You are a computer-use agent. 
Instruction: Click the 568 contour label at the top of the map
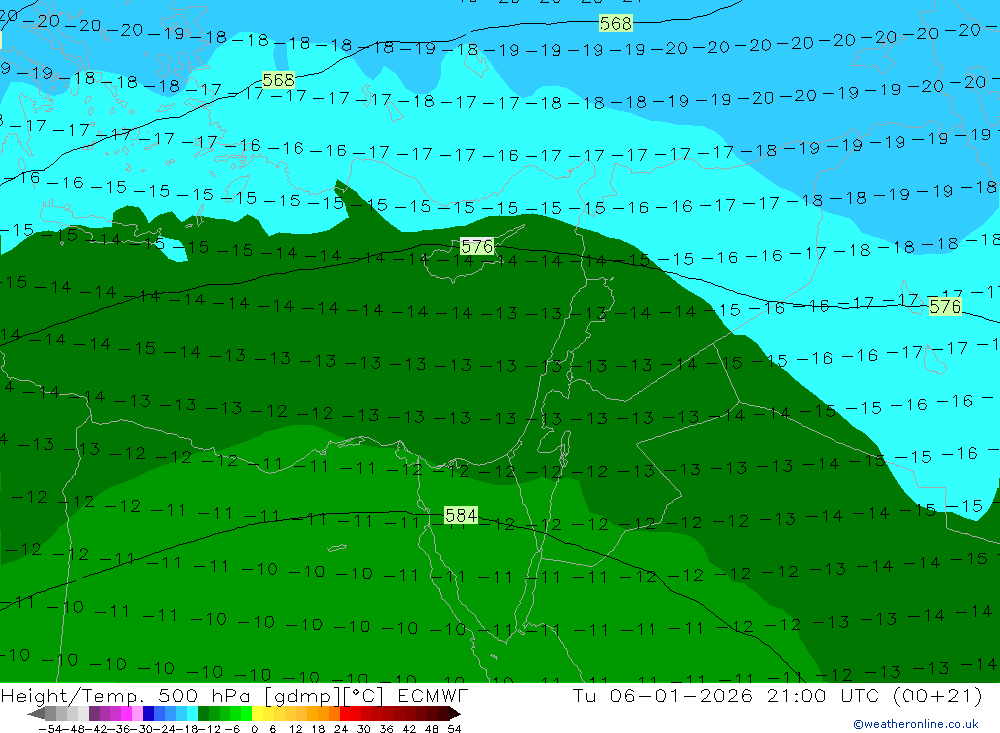click(615, 24)
